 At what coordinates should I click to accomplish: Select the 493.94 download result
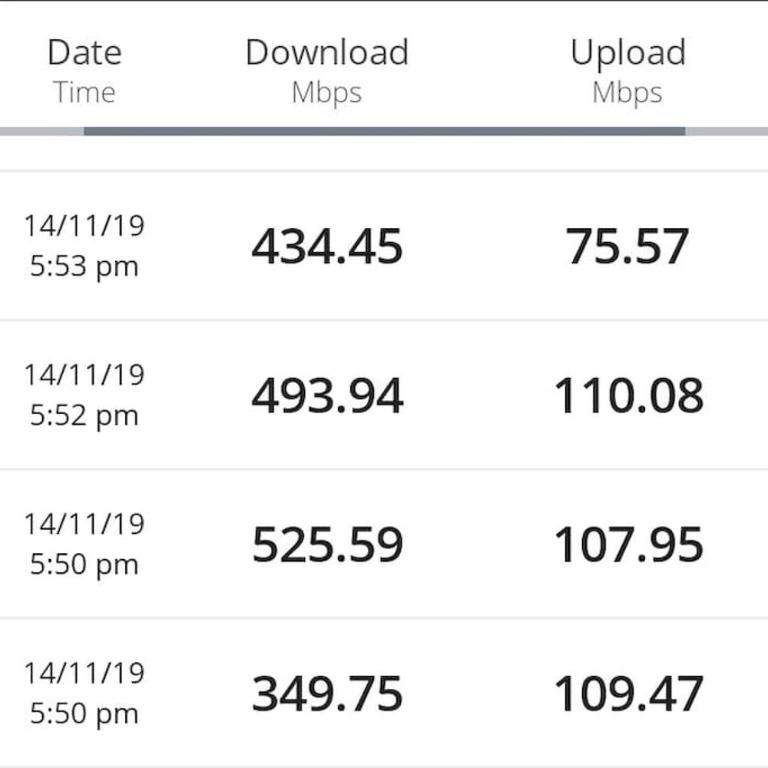(x=327, y=395)
